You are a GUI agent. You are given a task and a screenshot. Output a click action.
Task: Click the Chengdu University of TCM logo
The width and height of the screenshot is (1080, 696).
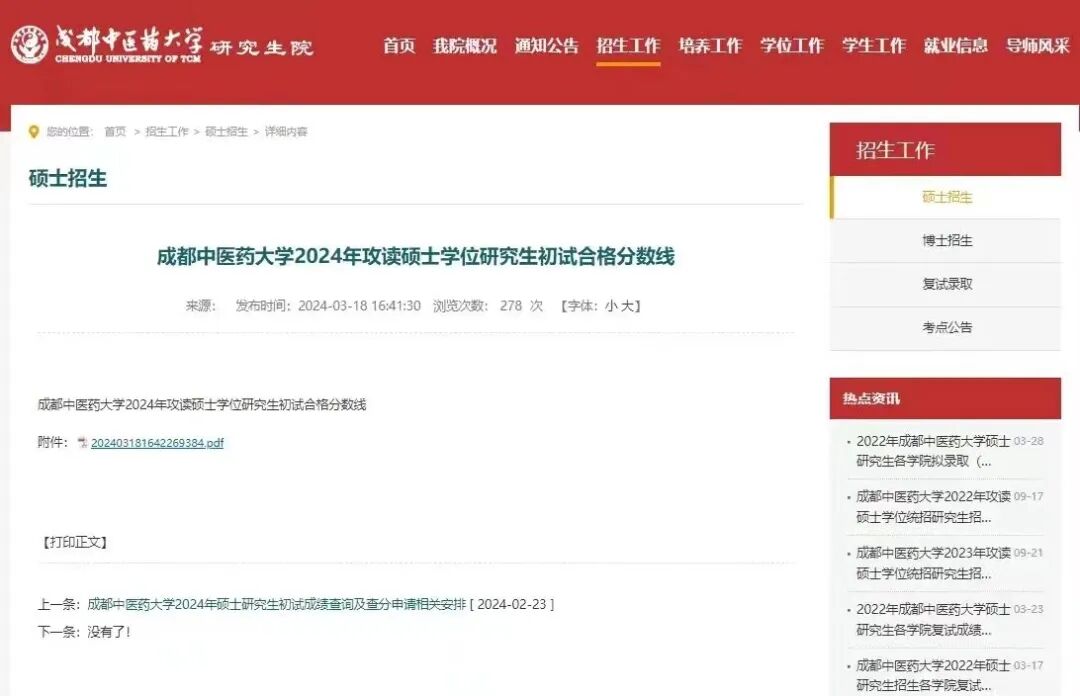pyautogui.click(x=33, y=44)
